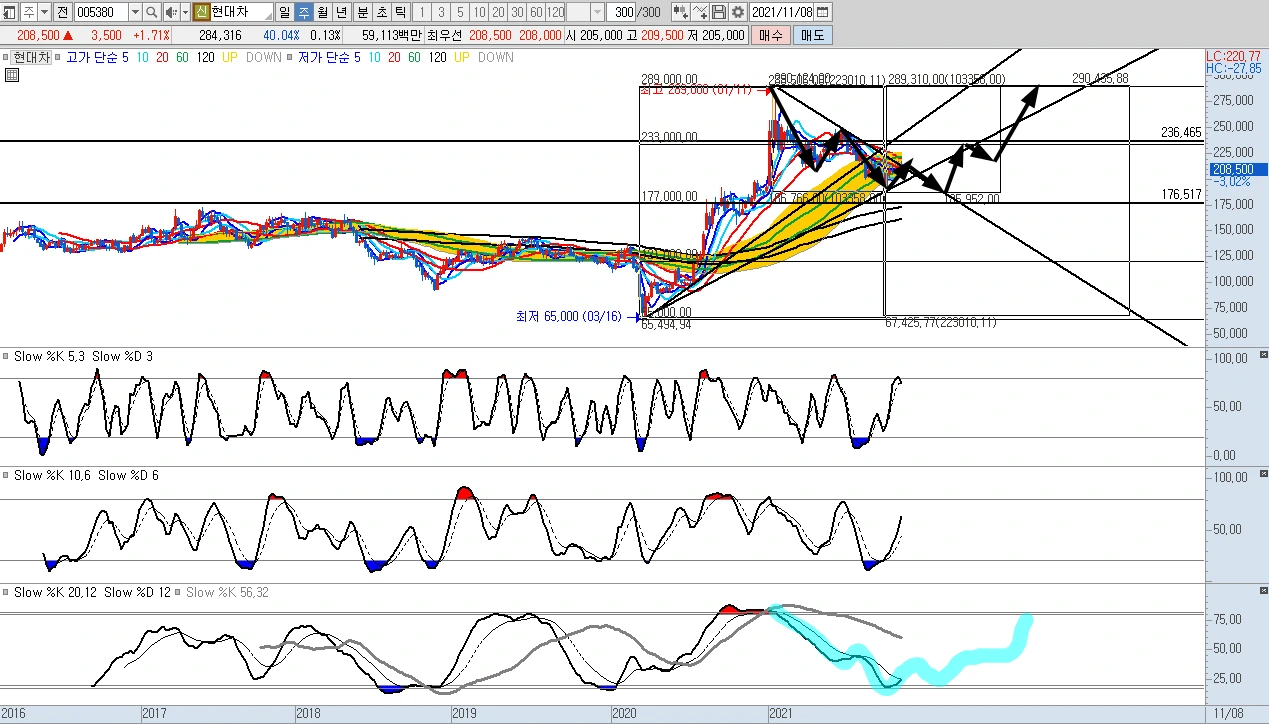Click the 저가 단순 legend text
1269x724 pixels.
point(325,57)
